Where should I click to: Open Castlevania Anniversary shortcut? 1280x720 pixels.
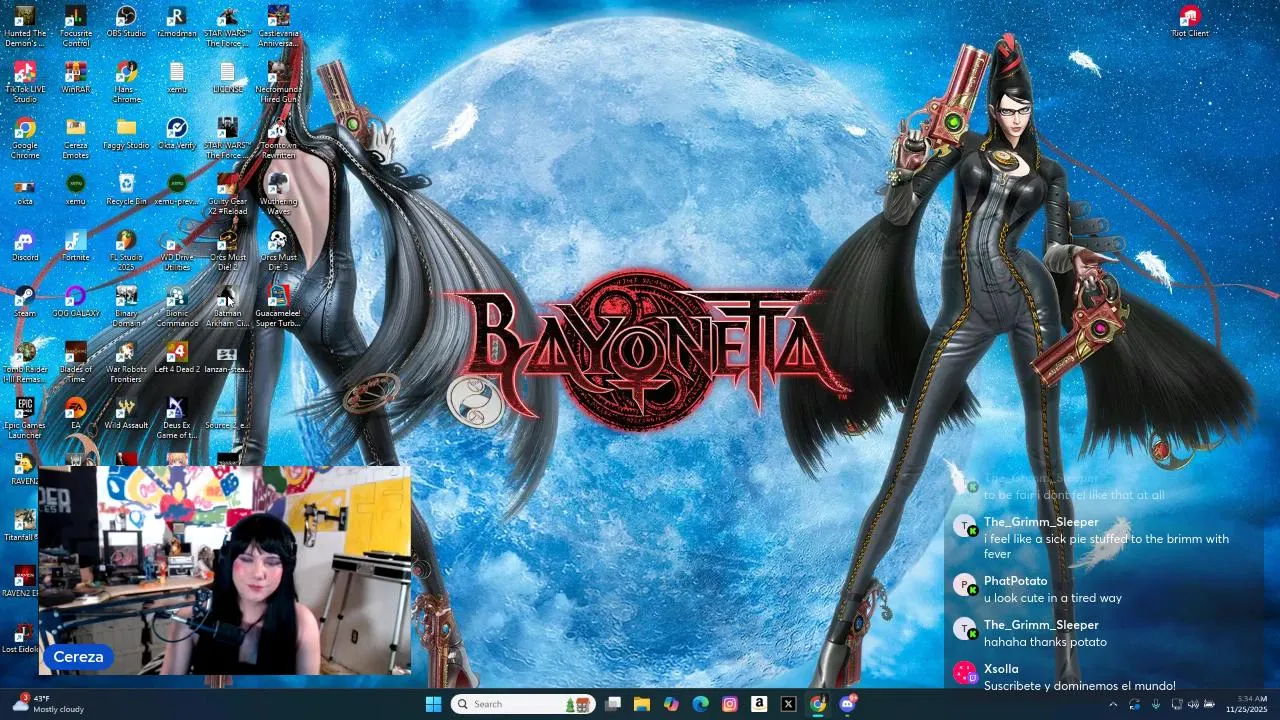278,27
